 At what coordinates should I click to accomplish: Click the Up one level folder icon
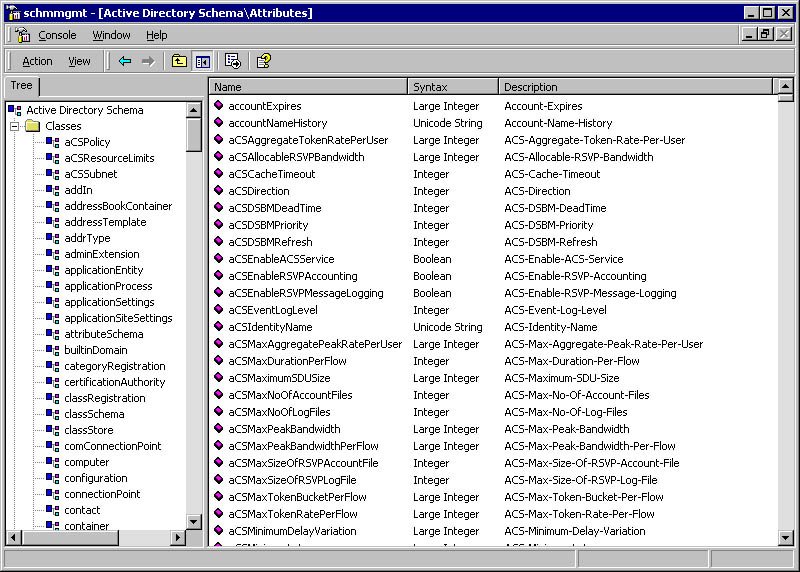pos(179,61)
